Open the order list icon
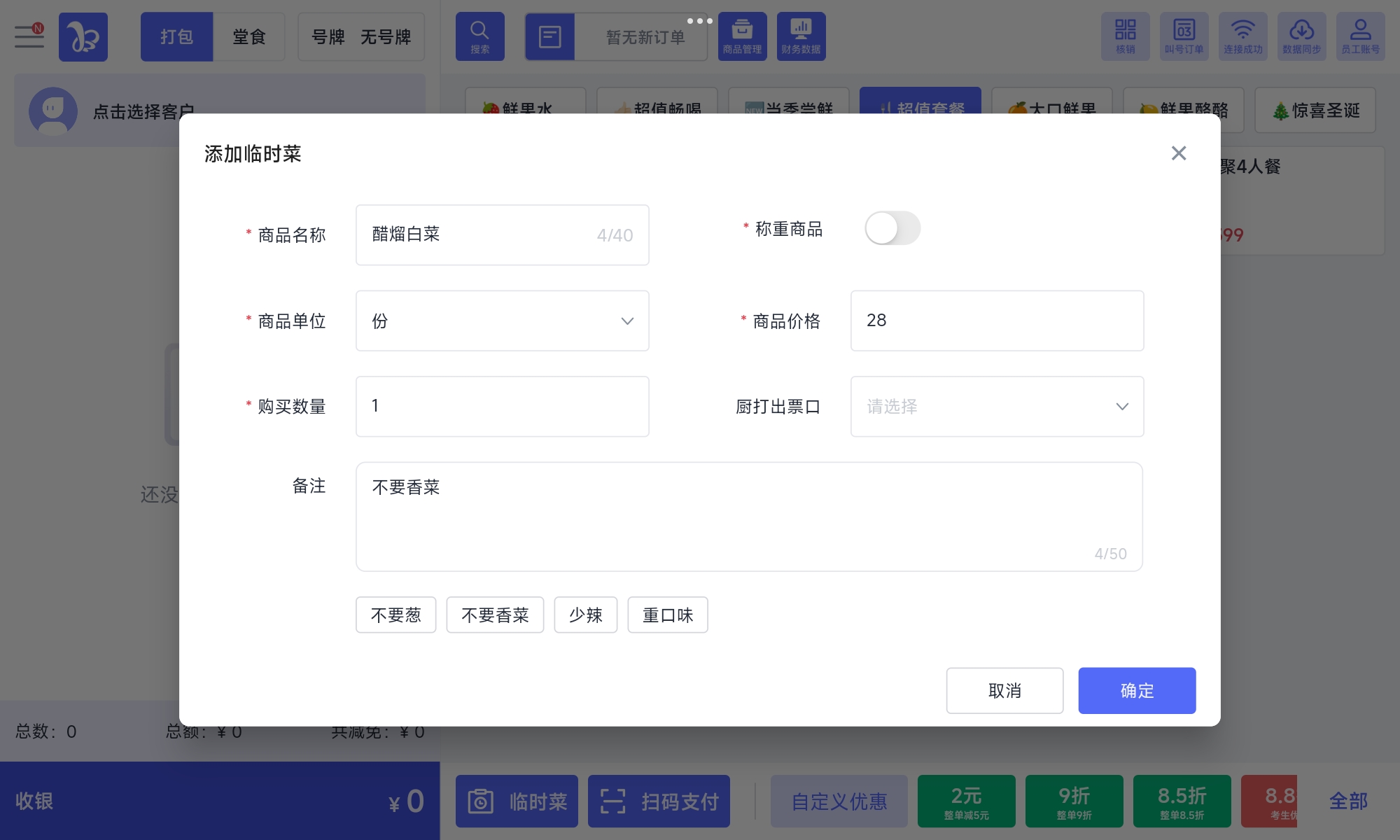The image size is (1400, 840). [x=550, y=36]
